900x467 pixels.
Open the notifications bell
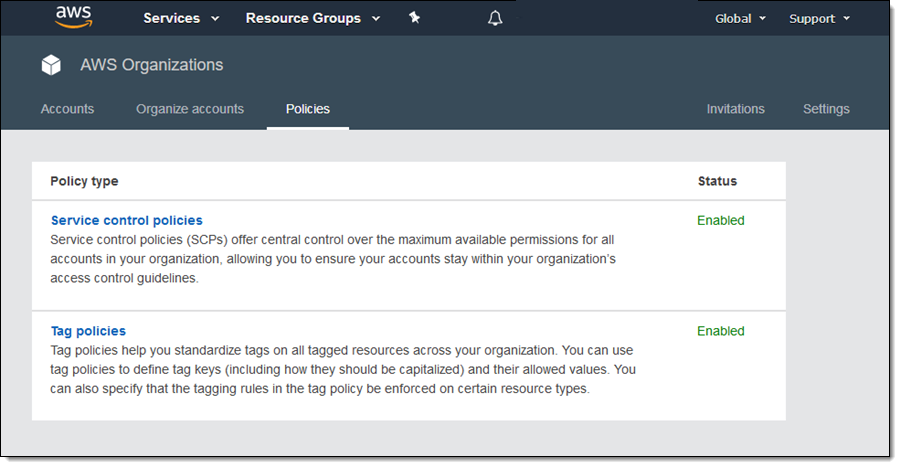point(495,18)
